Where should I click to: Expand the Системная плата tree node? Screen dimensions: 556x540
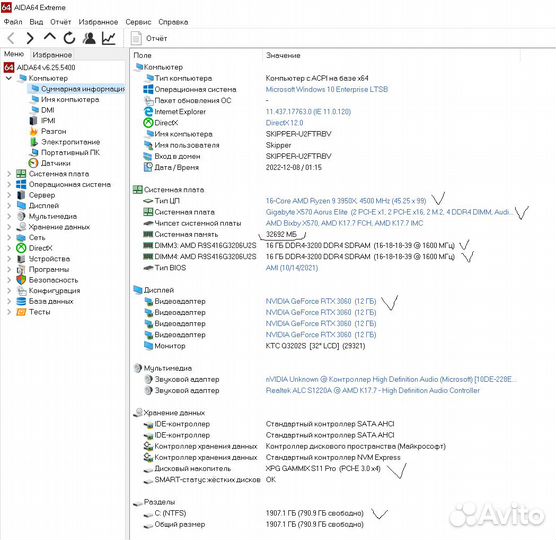point(9,174)
